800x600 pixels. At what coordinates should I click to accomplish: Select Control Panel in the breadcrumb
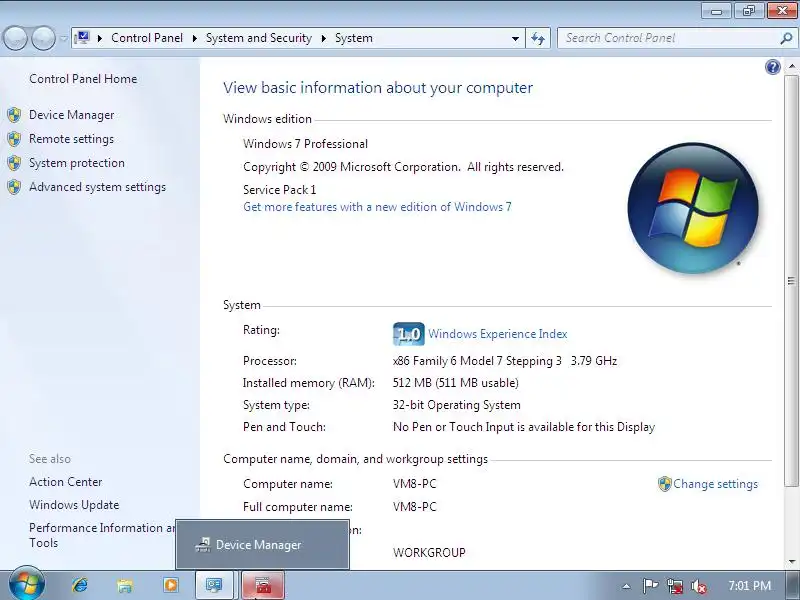[147, 38]
